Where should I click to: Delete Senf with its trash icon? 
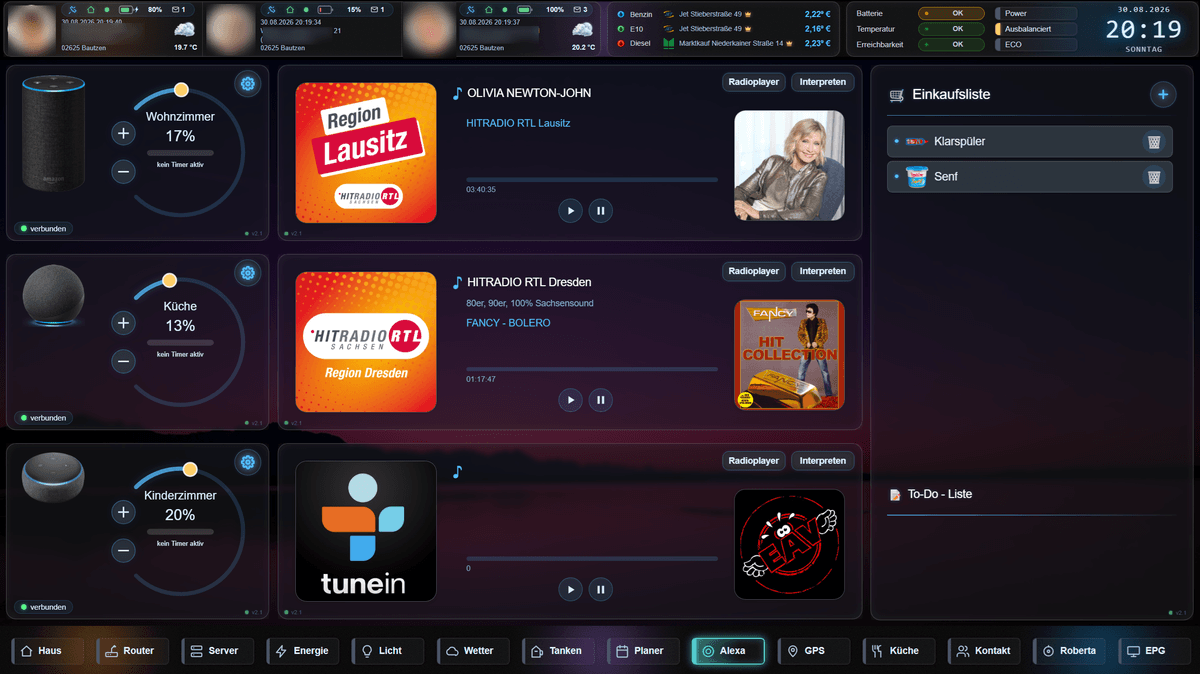tap(1154, 177)
